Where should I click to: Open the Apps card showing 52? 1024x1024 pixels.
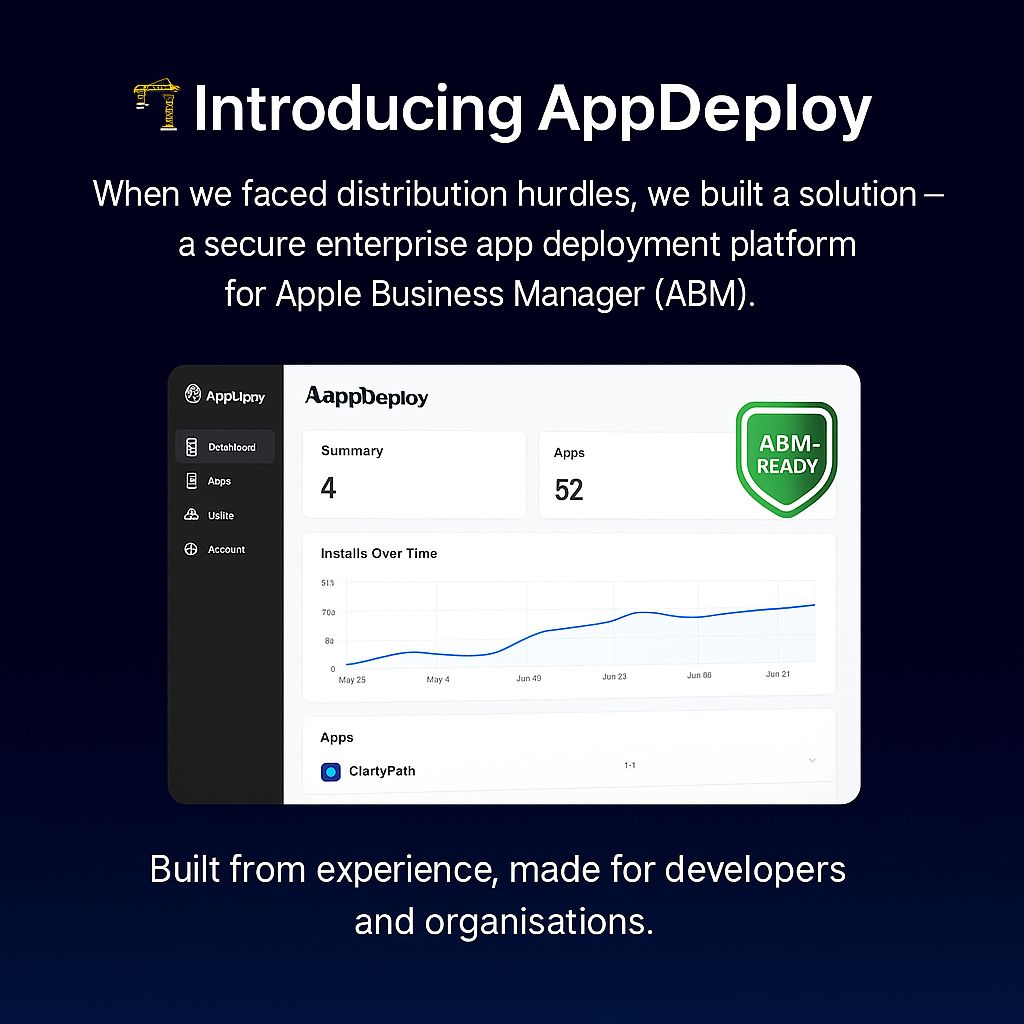pyautogui.click(x=630, y=475)
